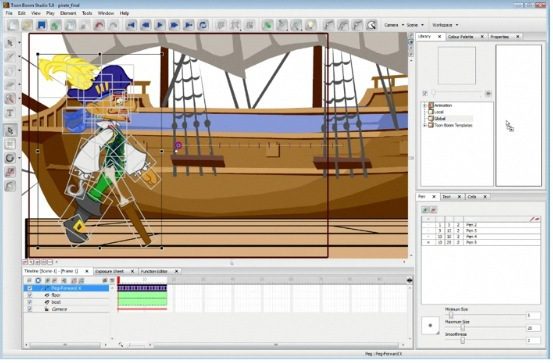Select Pen 4 row in pen list
This screenshot has width=553, height=363.
point(481,237)
